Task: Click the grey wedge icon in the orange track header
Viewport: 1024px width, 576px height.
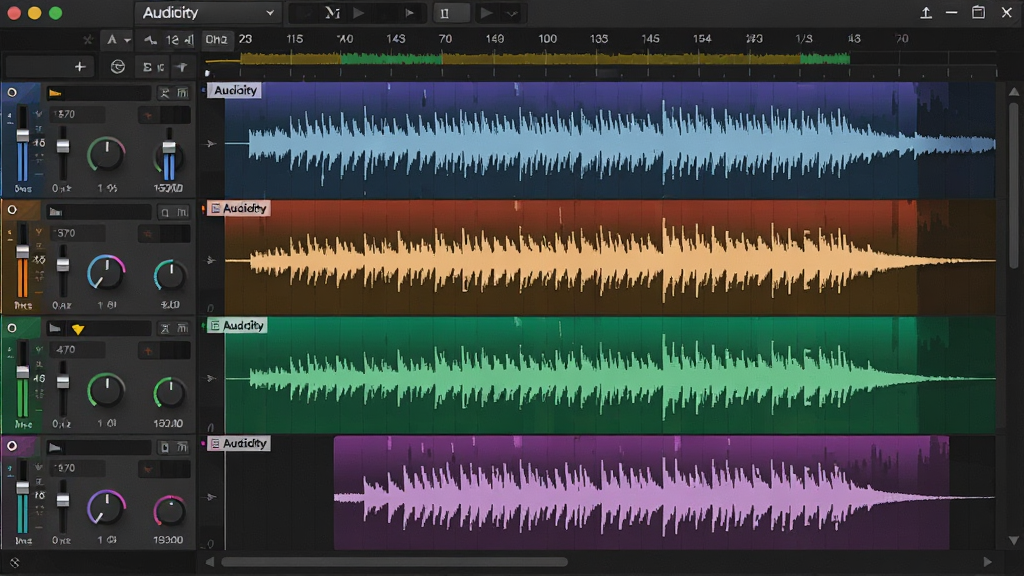Action: coord(56,212)
